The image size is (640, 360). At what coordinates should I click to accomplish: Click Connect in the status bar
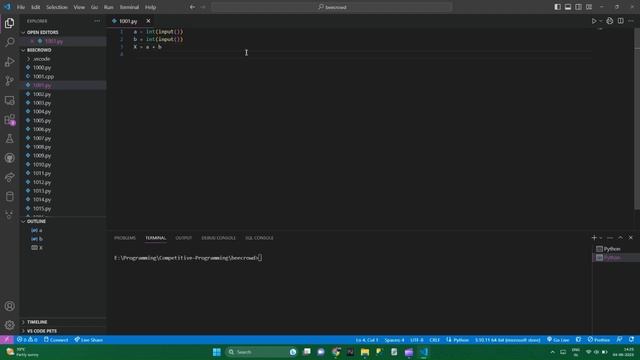[56, 340]
